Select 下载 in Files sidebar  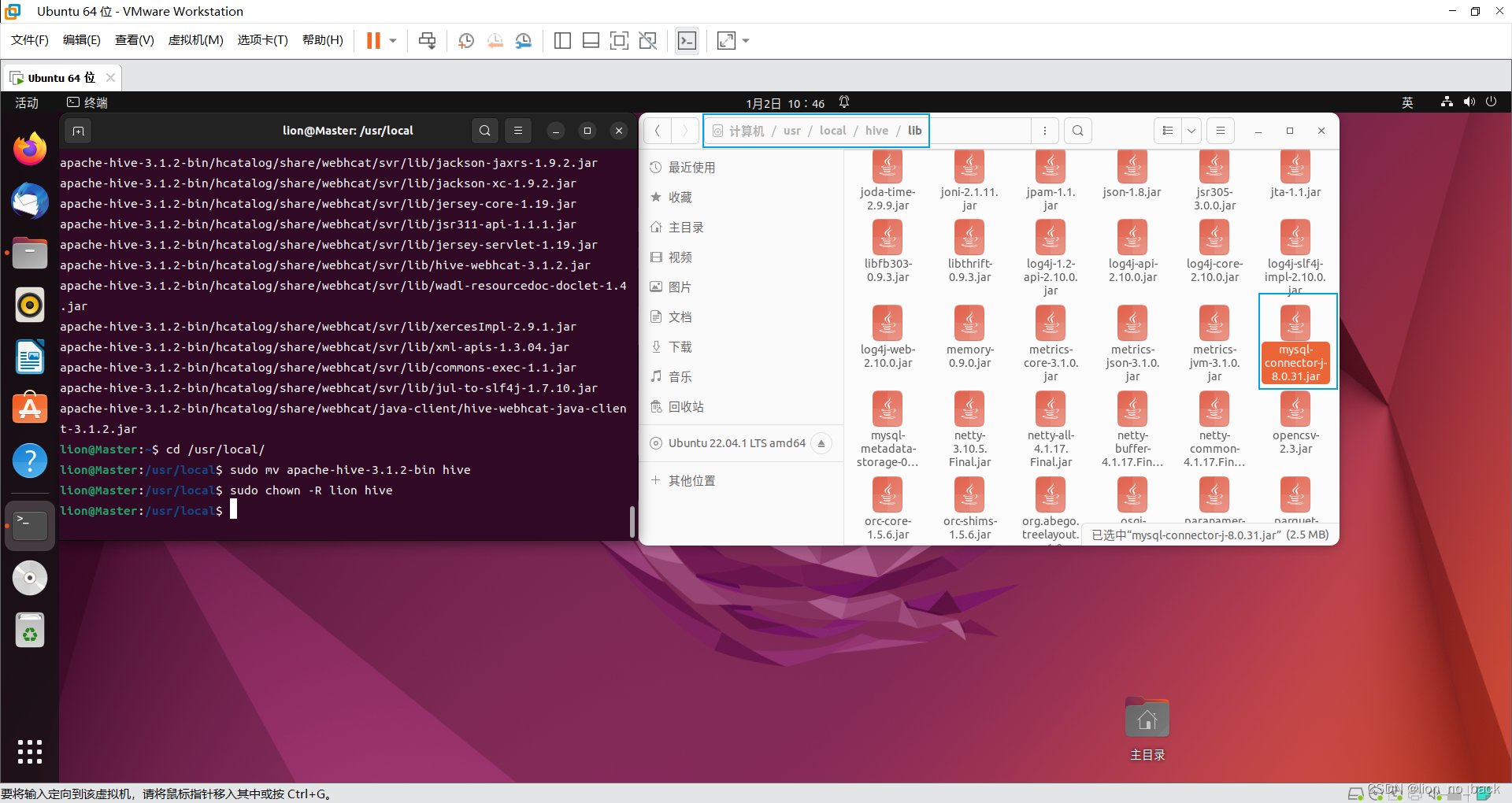pyautogui.click(x=740, y=346)
